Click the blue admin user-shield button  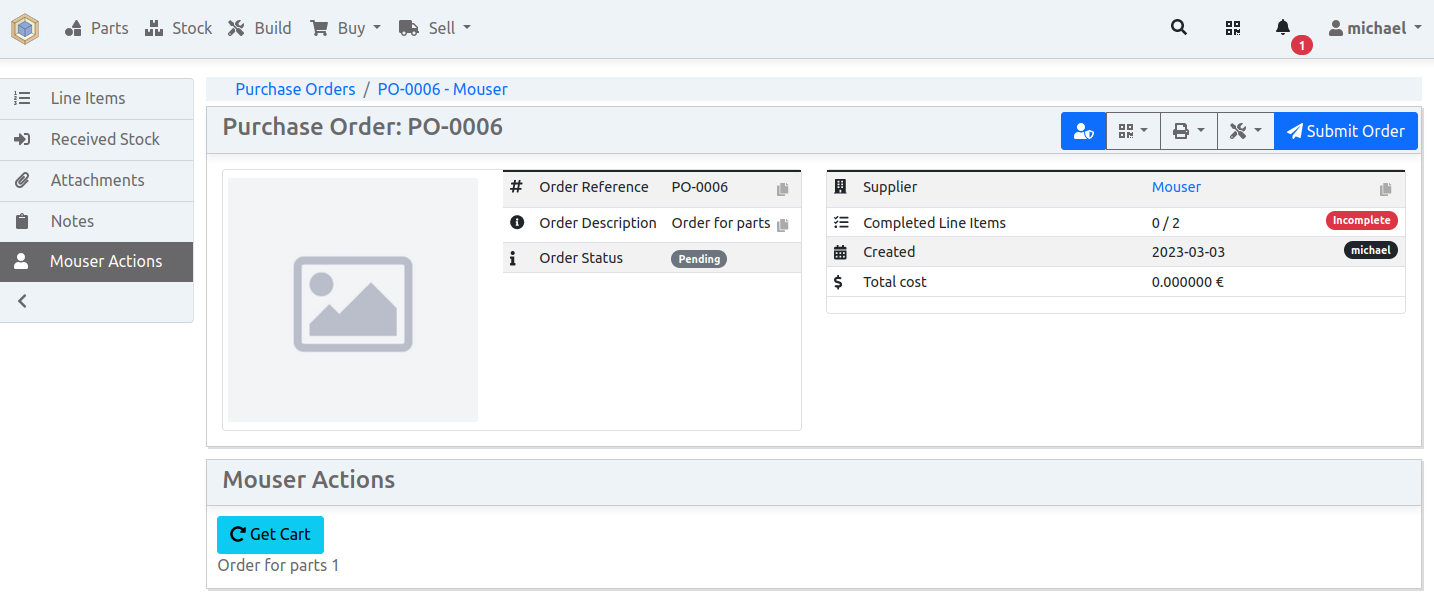[x=1083, y=131]
